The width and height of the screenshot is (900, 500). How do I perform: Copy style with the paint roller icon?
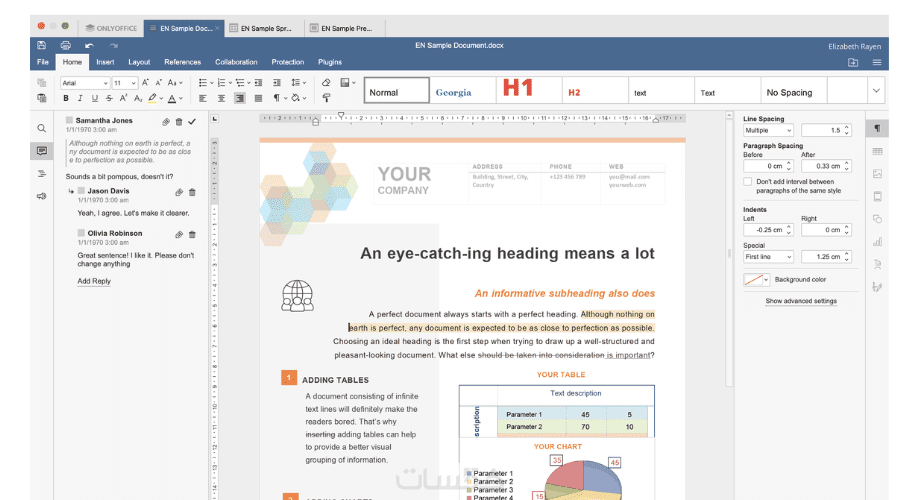point(326,98)
